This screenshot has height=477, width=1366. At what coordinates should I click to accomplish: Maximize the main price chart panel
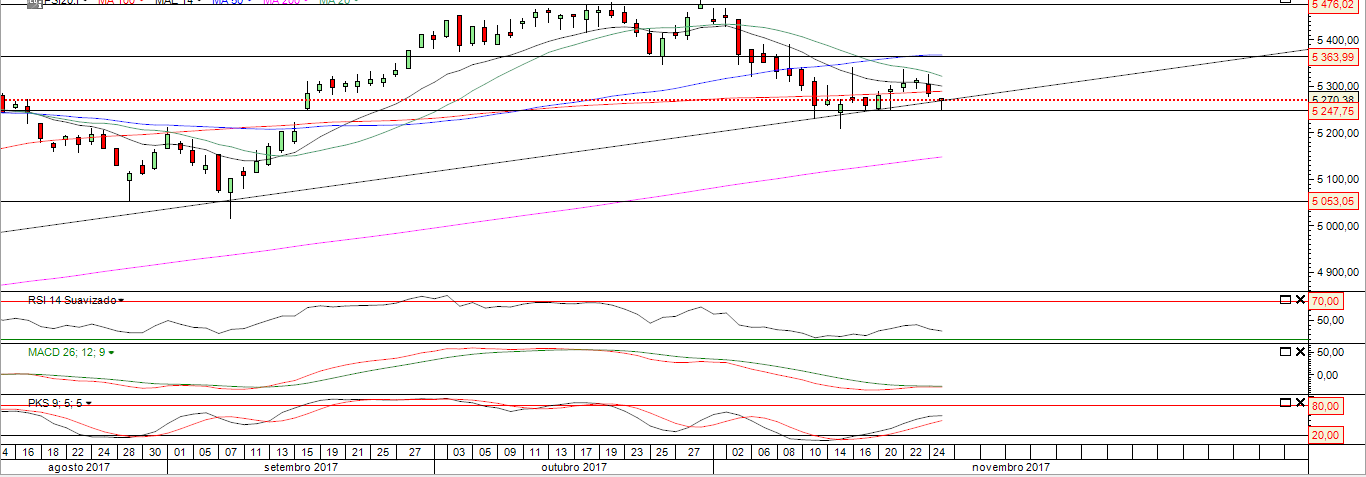click(x=1286, y=2)
